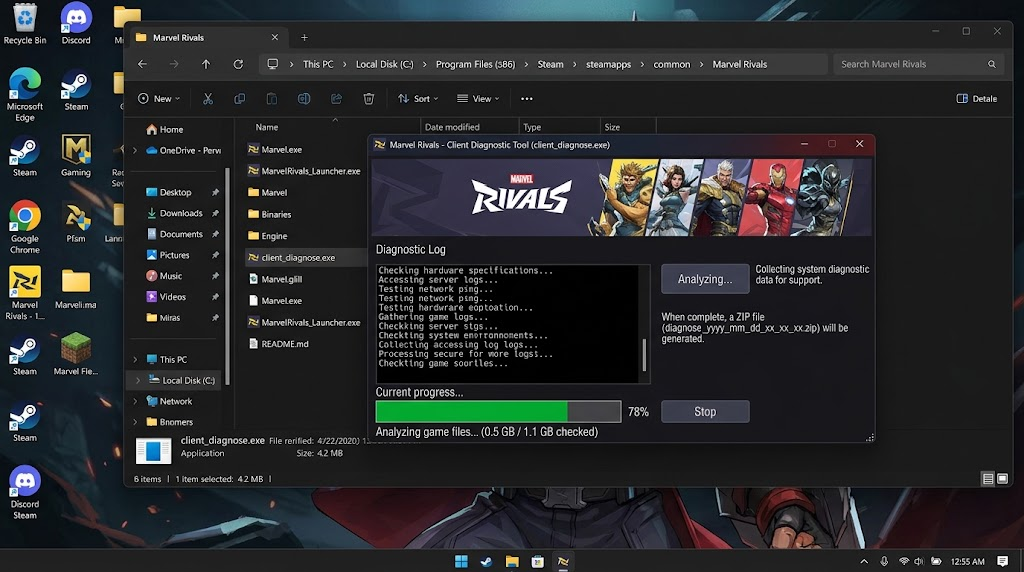The height and width of the screenshot is (572, 1024).
Task: Open Steam from the taskbar
Action: [x=487, y=561]
